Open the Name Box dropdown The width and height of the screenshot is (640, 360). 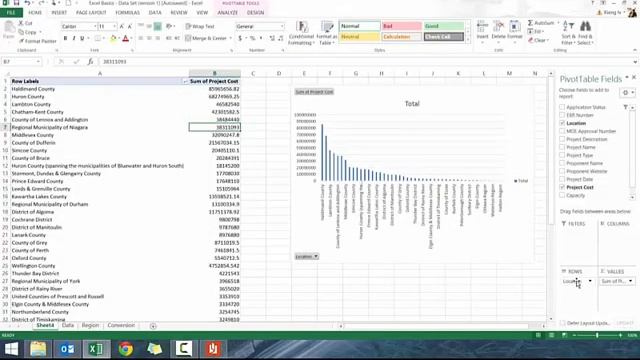tap(38, 62)
